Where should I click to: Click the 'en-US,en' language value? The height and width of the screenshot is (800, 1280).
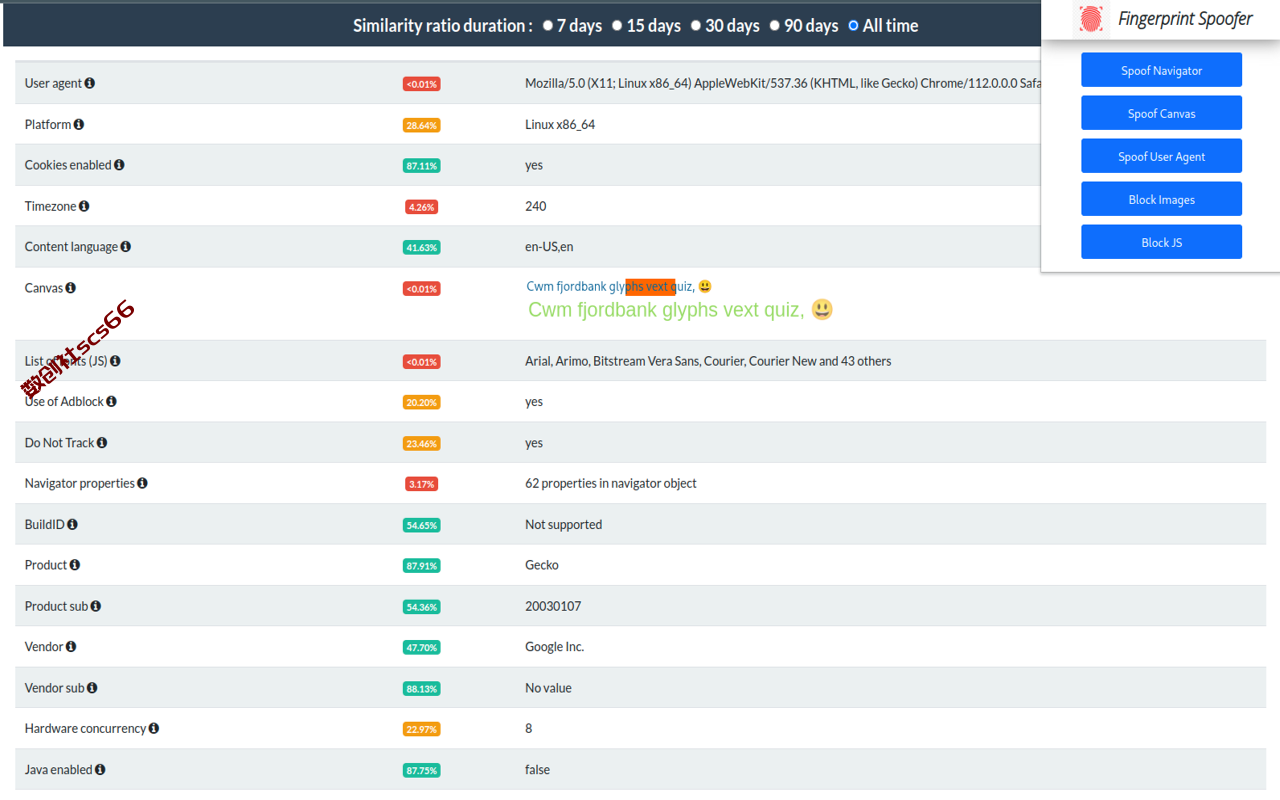pyautogui.click(x=549, y=247)
